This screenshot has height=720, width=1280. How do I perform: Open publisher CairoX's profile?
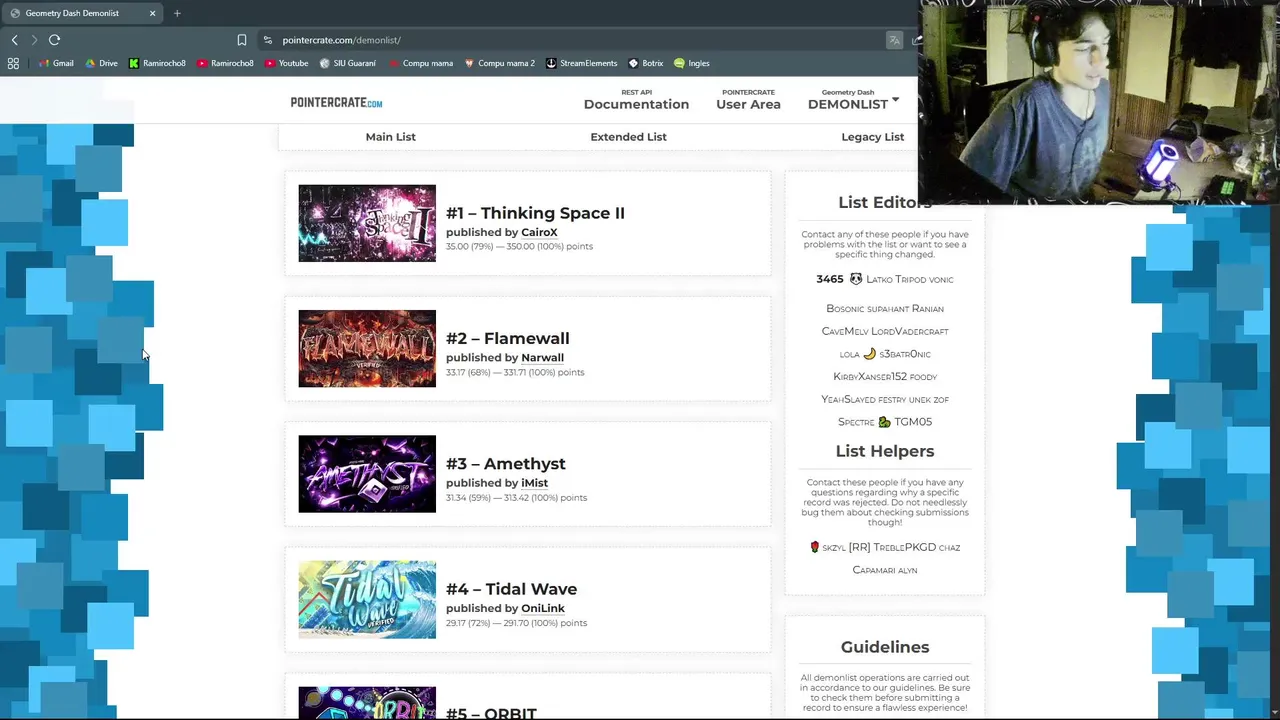pyautogui.click(x=539, y=232)
